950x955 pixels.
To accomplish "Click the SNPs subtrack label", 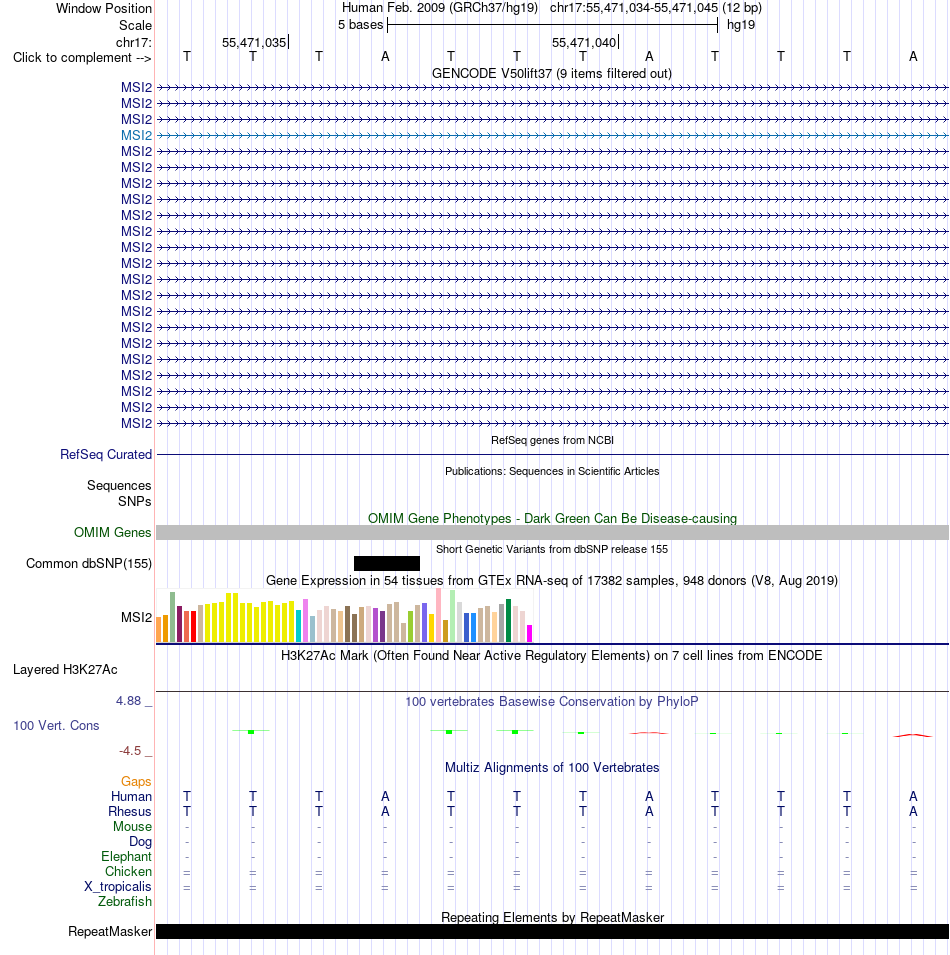I will tap(135, 501).
